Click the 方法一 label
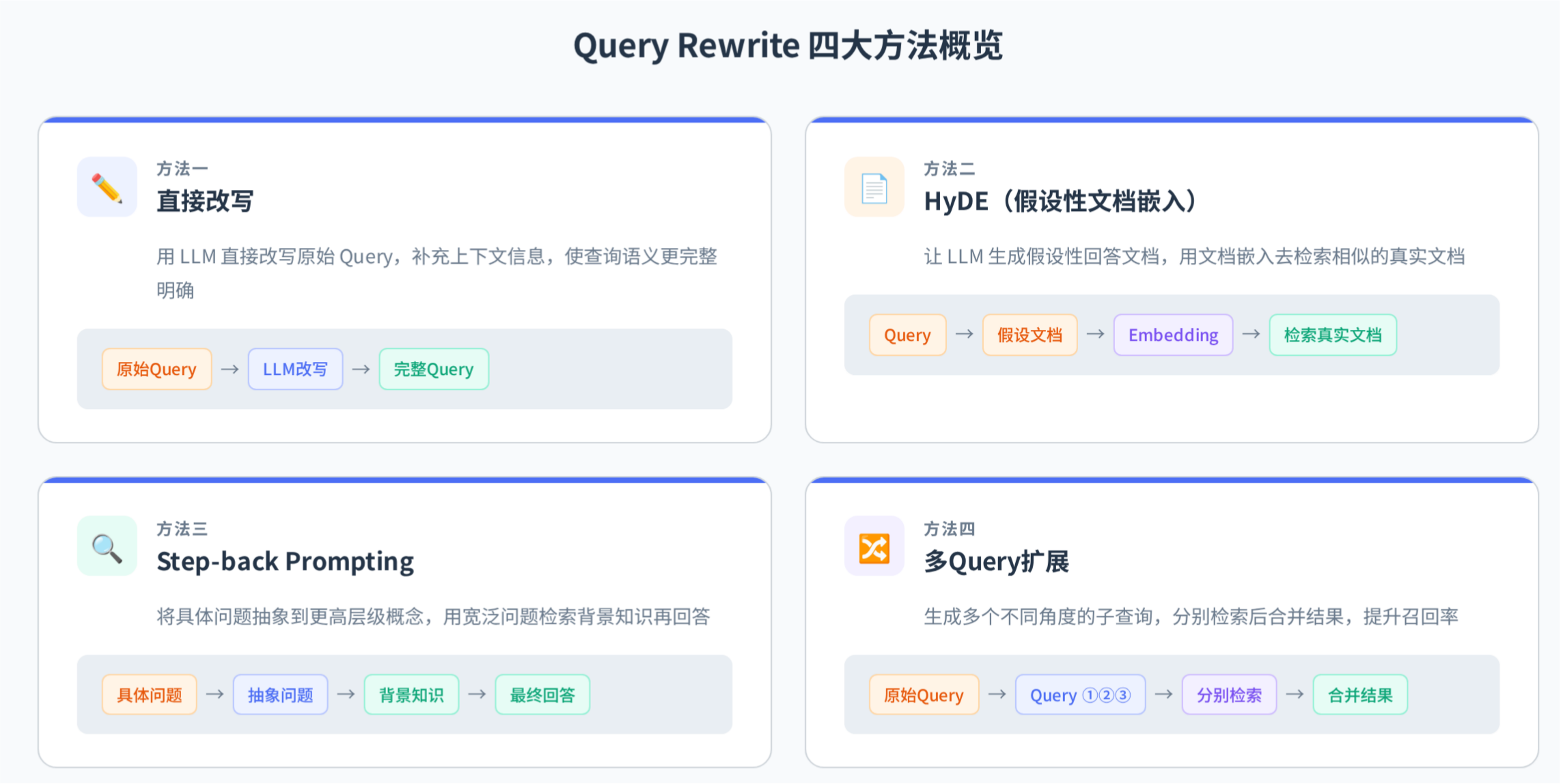Image resolution: width=1561 pixels, height=784 pixels. tap(182, 169)
